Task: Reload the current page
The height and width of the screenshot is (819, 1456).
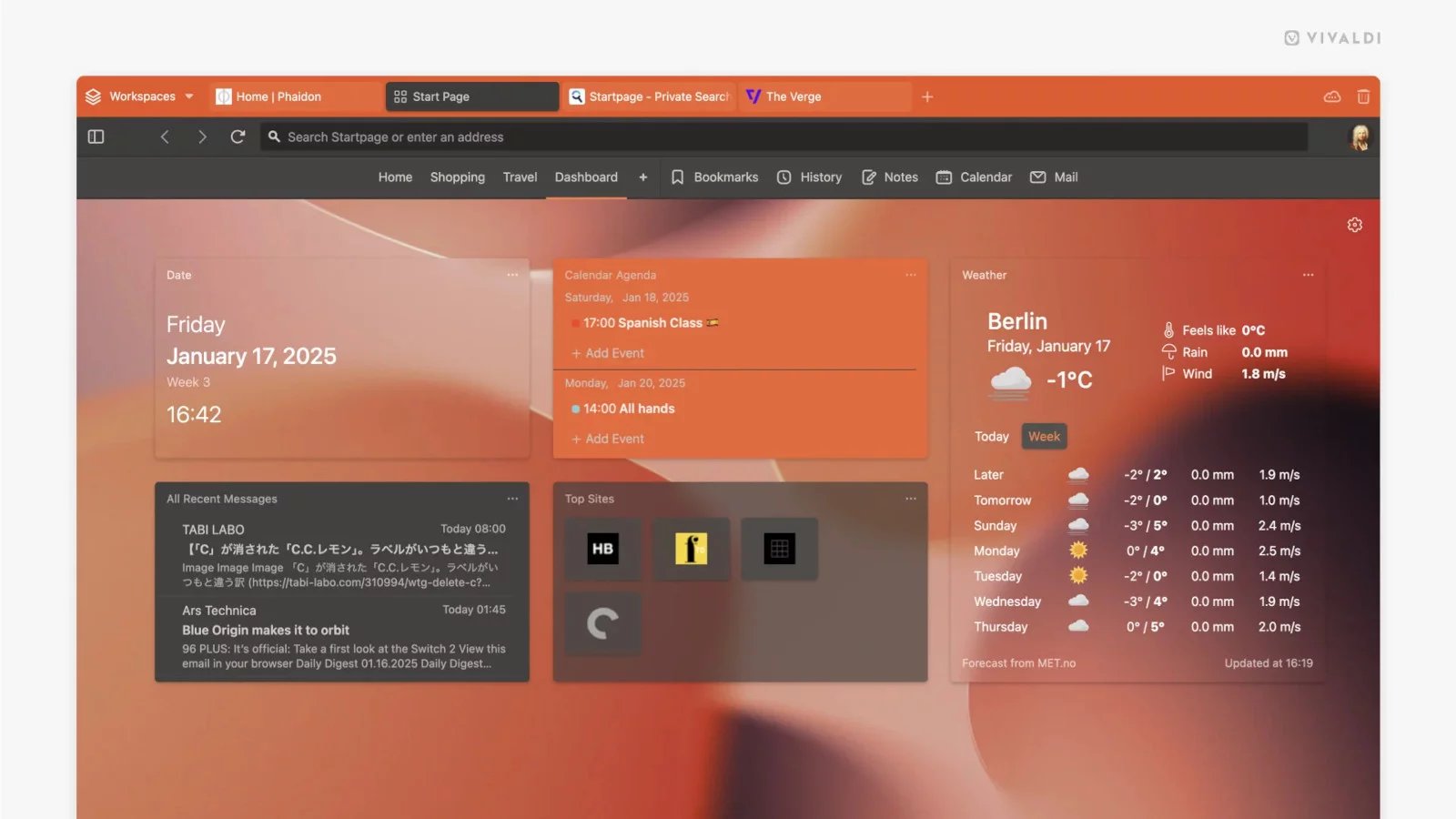Action: (x=238, y=136)
